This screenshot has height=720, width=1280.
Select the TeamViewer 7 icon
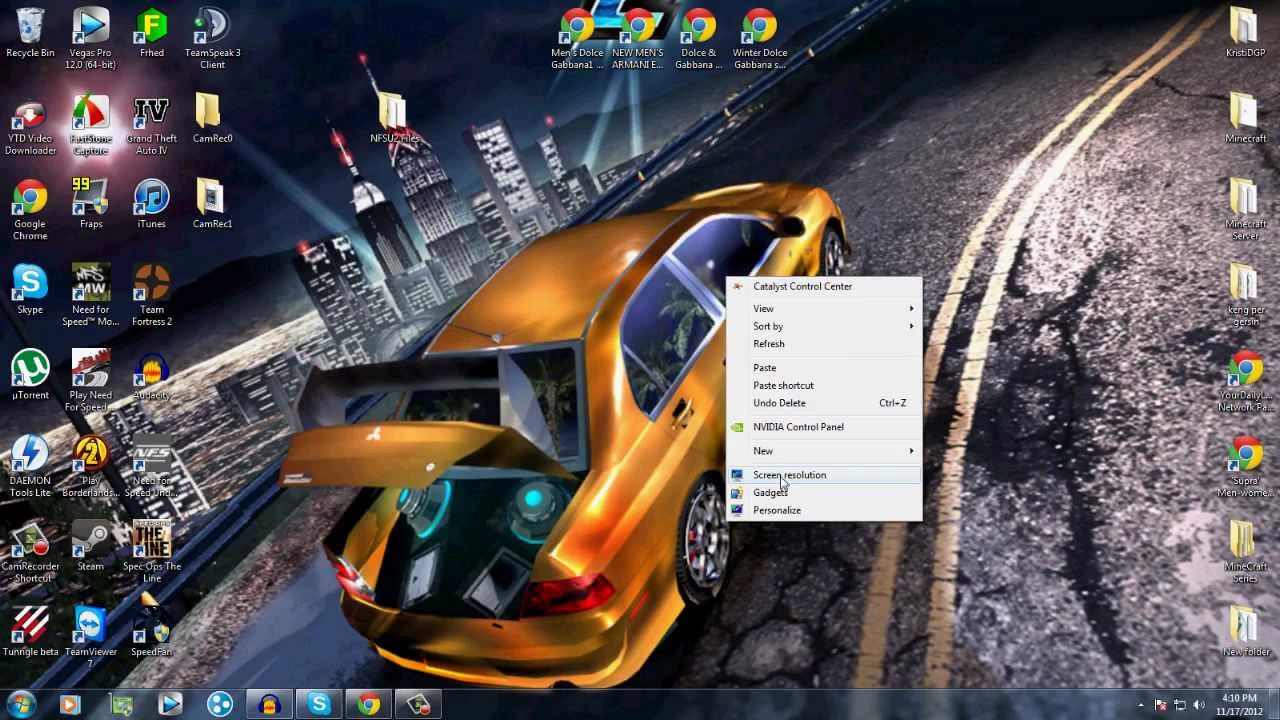[91, 639]
